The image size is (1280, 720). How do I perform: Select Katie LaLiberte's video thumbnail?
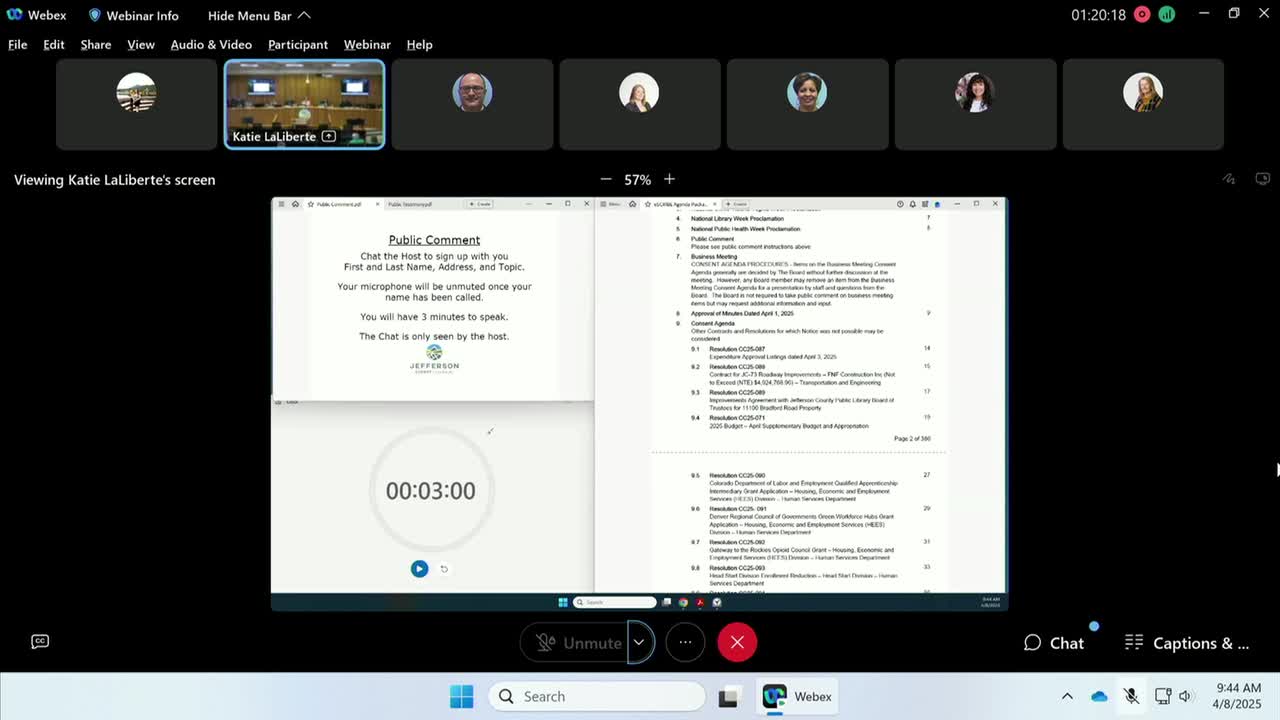coord(304,104)
